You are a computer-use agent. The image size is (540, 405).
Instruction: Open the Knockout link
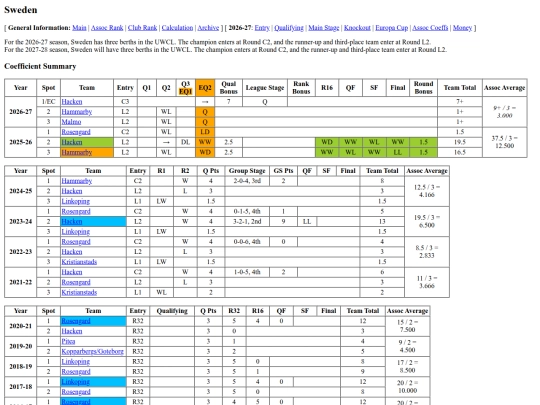coord(357,28)
